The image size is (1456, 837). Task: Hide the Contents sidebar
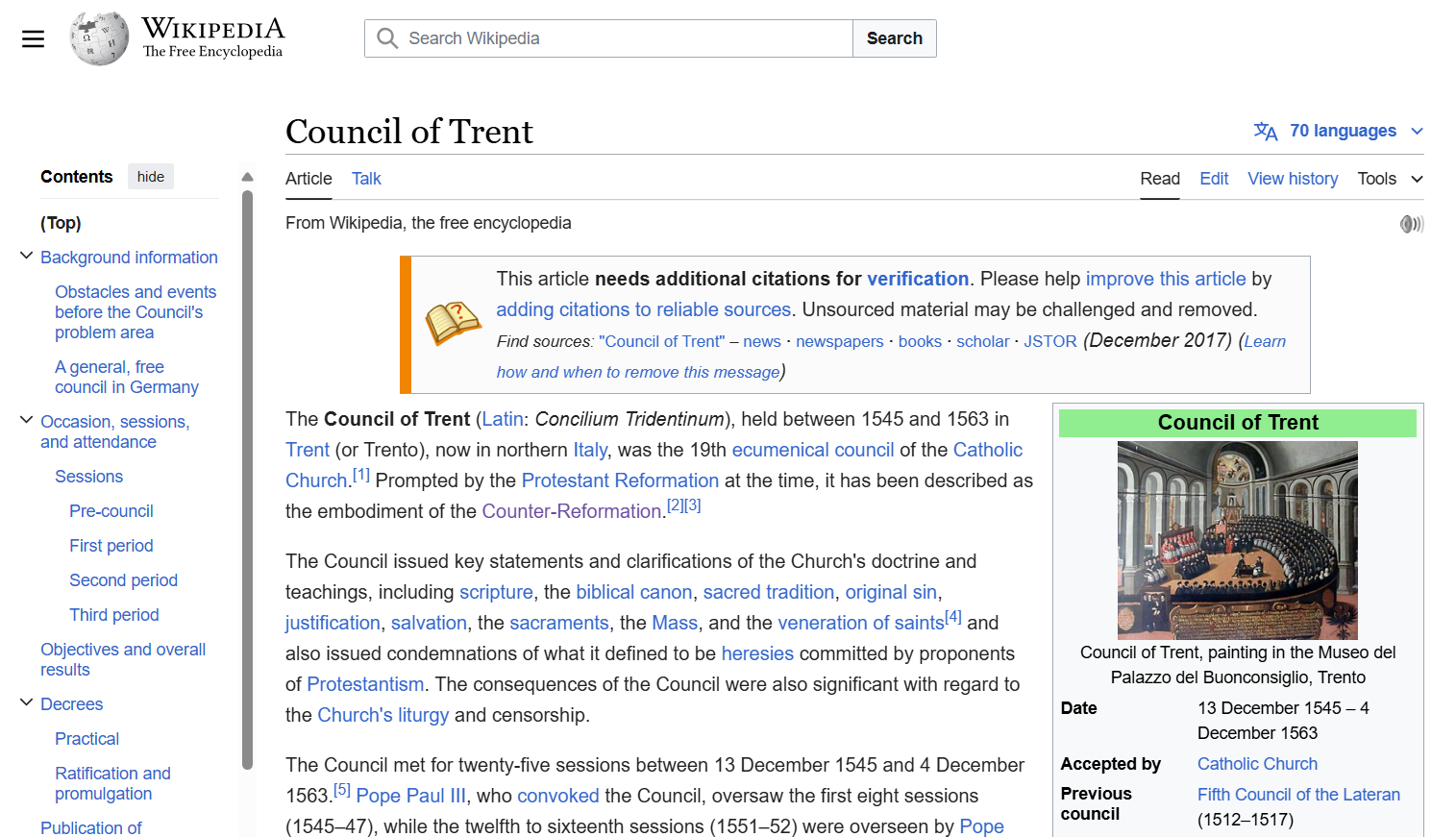151,177
